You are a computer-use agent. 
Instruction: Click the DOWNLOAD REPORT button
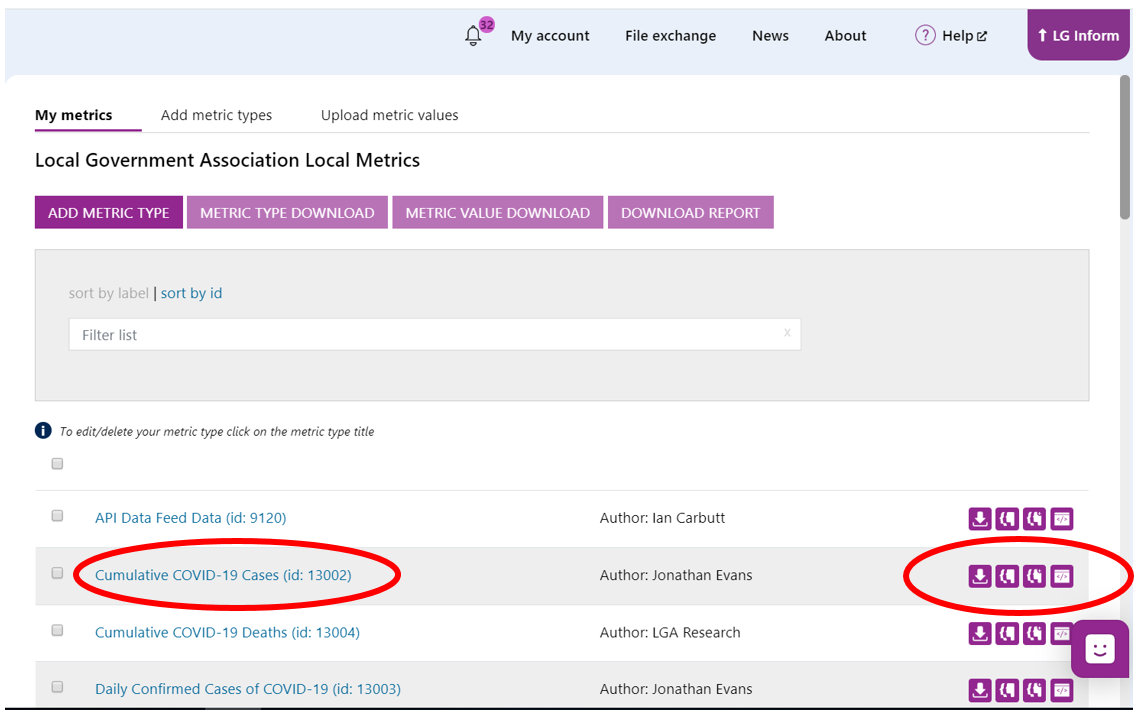690,212
